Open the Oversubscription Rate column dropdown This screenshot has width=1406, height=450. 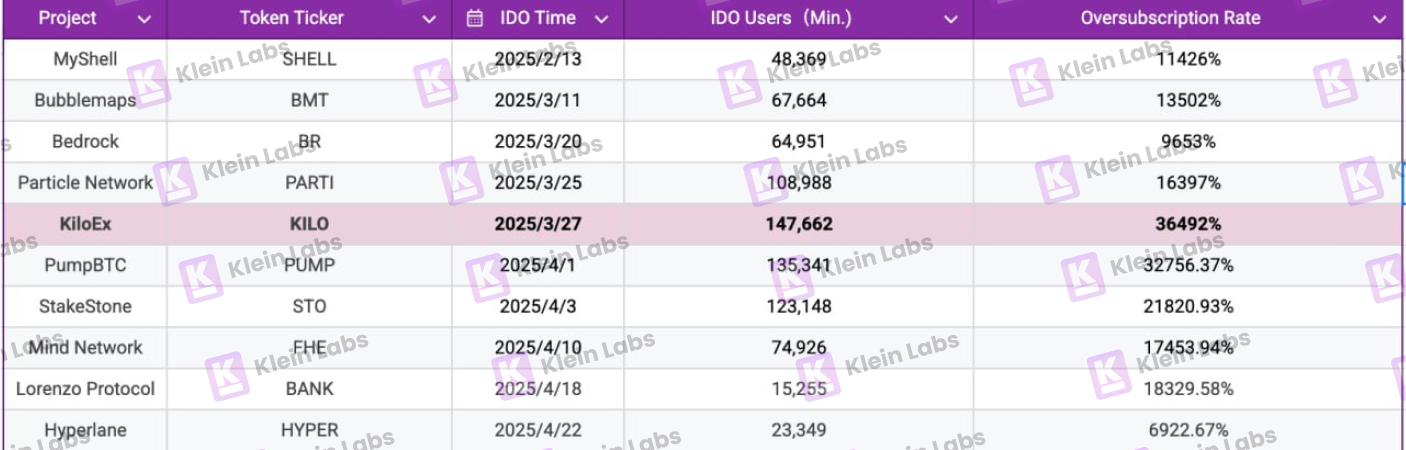point(1380,19)
